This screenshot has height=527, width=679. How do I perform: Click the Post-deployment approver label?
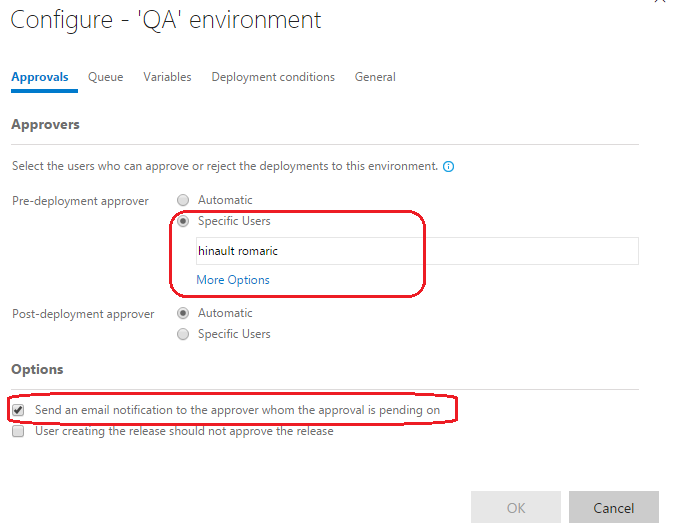83,314
